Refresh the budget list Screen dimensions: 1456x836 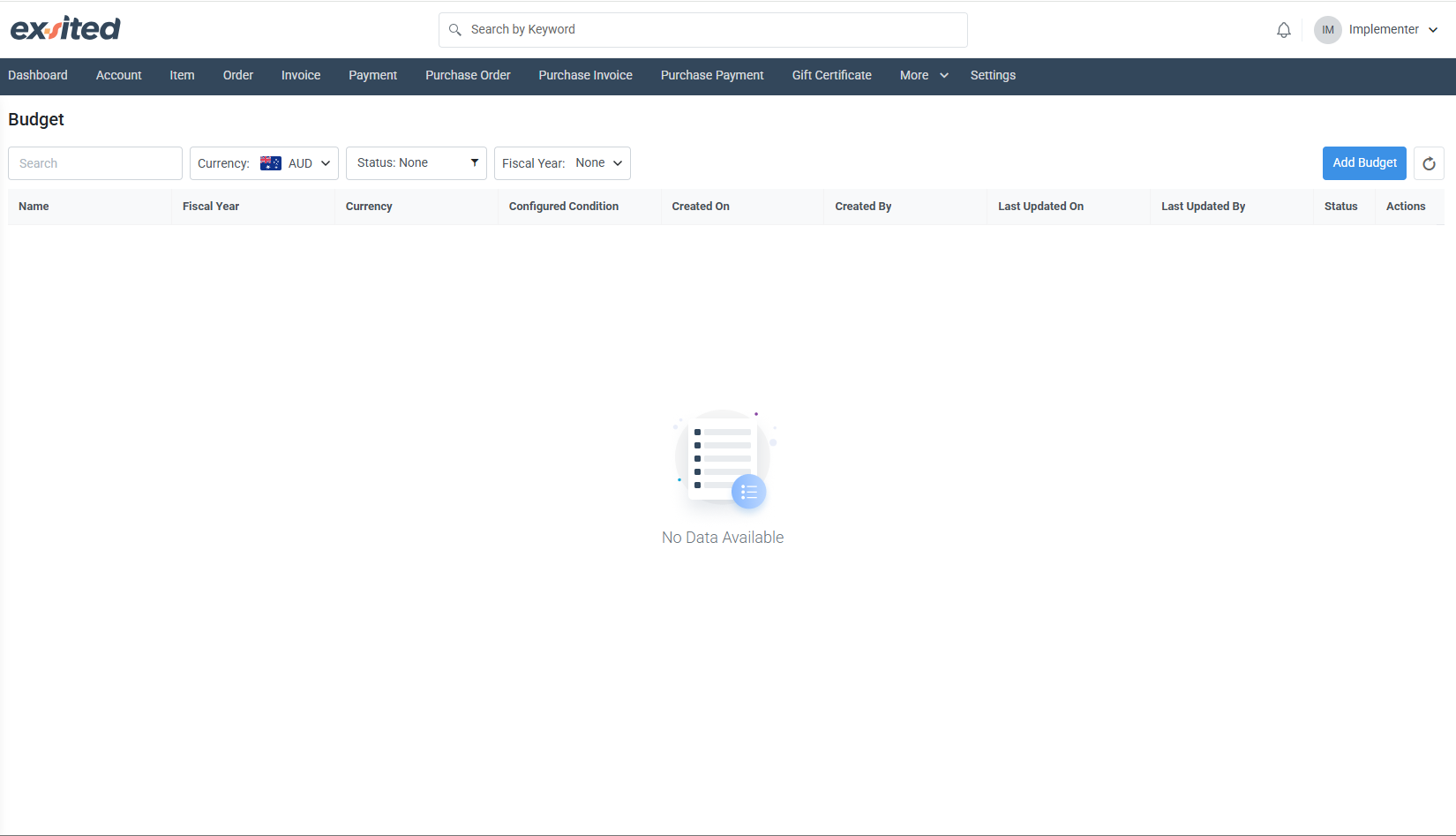coord(1429,163)
